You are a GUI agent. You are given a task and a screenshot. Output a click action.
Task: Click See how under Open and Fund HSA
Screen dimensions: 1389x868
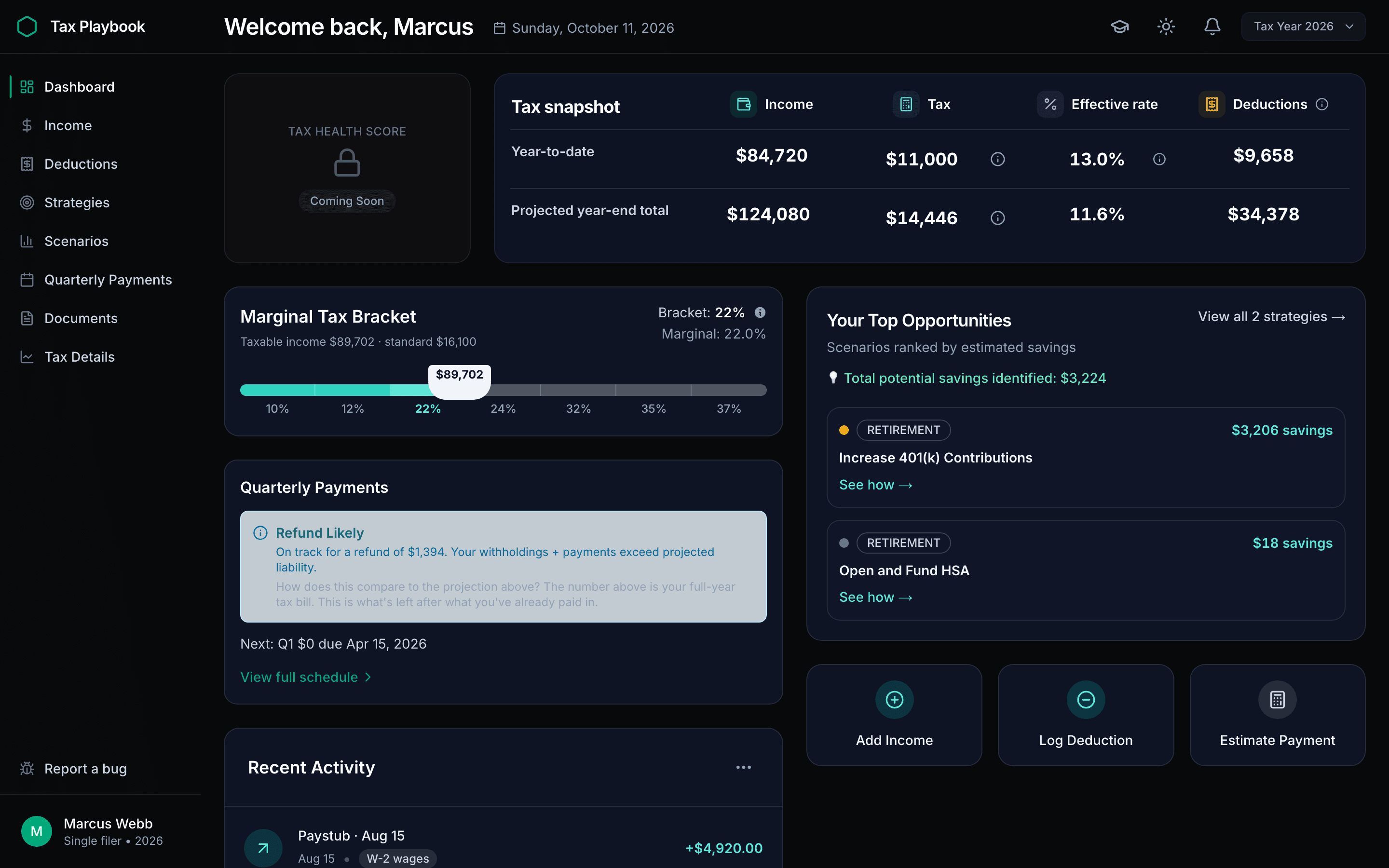point(875,597)
